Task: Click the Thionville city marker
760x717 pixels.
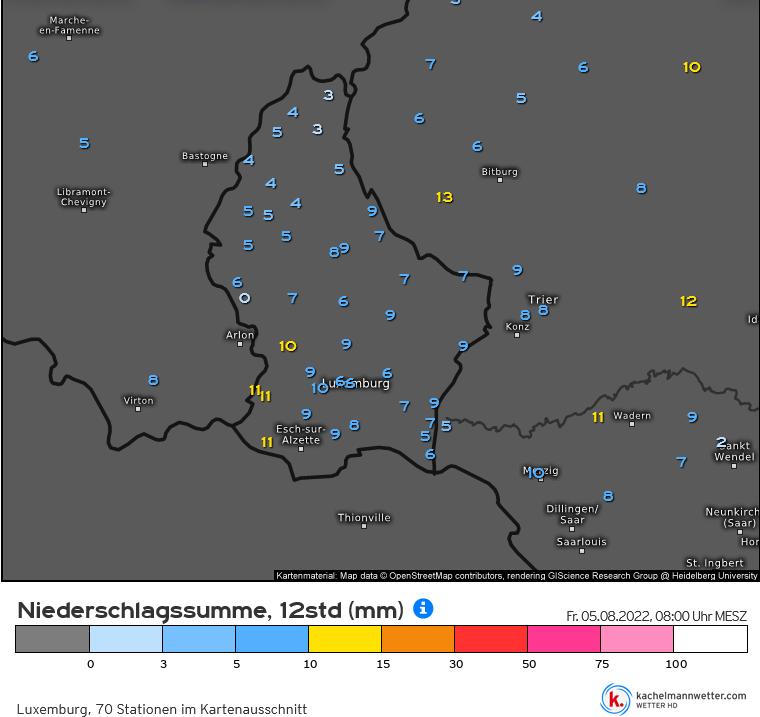Action: 364,525
